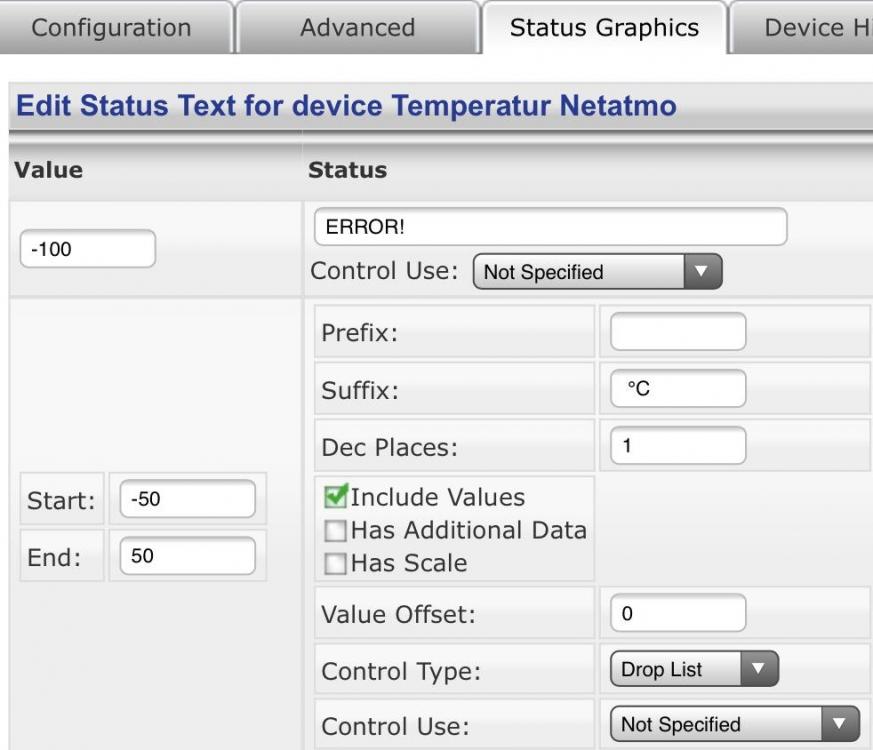Click the Start range field with -50
Screen dimensions: 873x750
pos(186,499)
